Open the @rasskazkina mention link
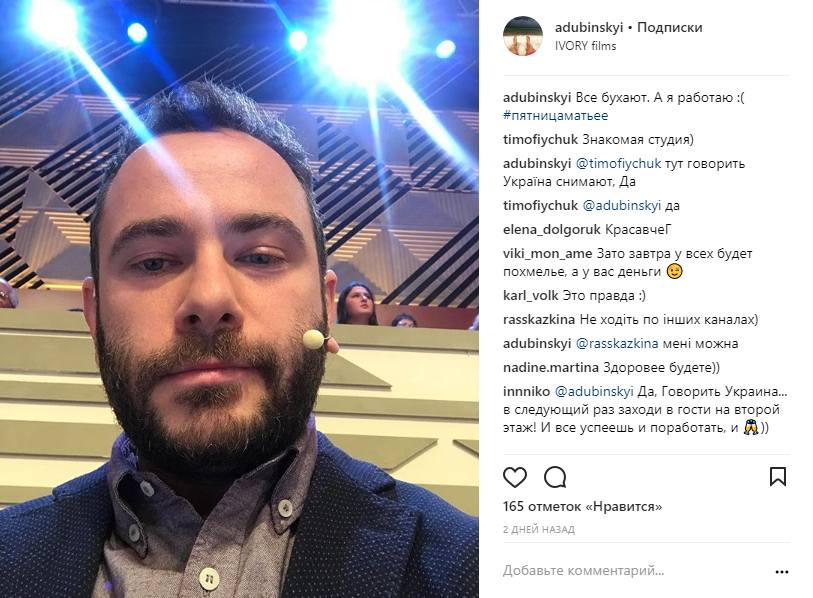 pos(616,343)
